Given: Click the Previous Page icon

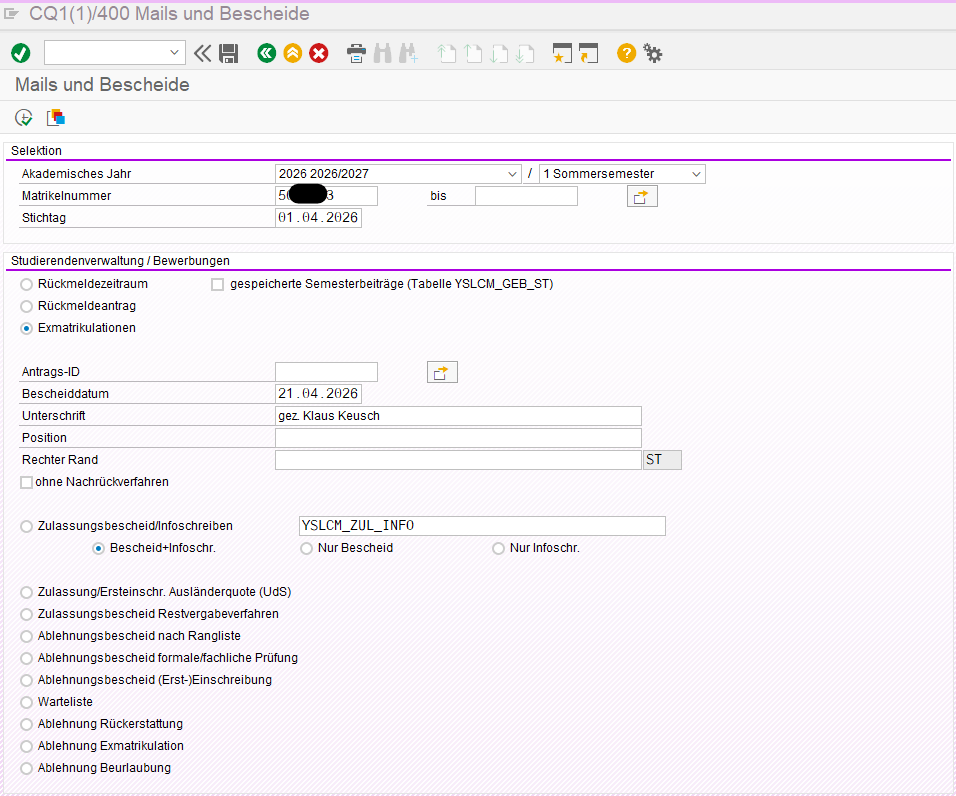Looking at the screenshot, I should click(473, 54).
